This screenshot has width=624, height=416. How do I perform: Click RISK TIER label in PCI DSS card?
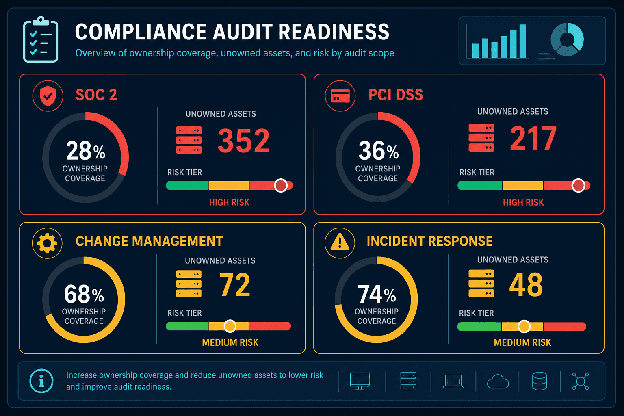coord(477,172)
